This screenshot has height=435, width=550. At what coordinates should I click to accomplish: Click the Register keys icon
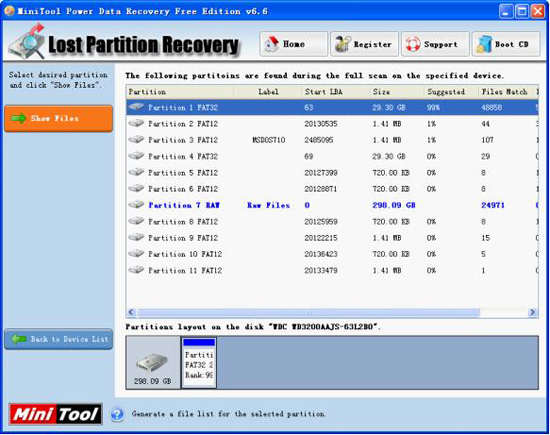(342, 44)
